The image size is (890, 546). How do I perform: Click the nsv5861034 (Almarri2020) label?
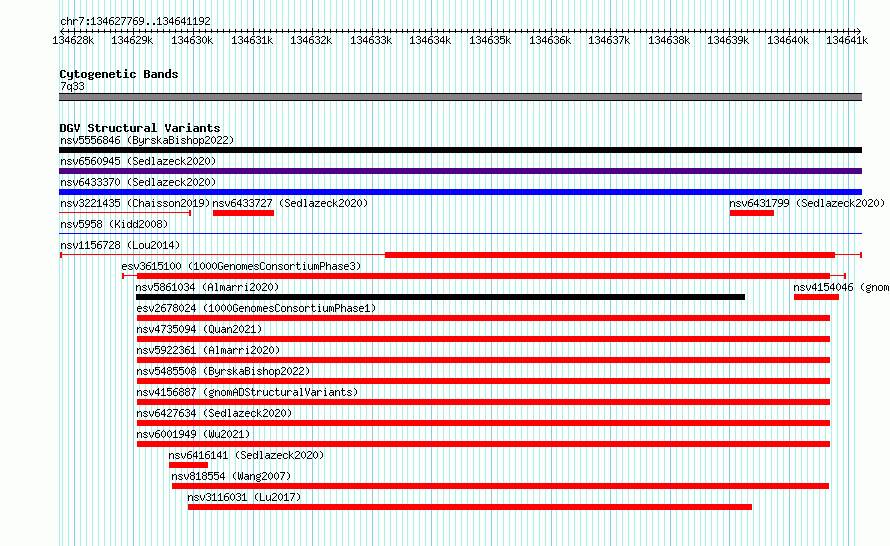pyautogui.click(x=207, y=287)
